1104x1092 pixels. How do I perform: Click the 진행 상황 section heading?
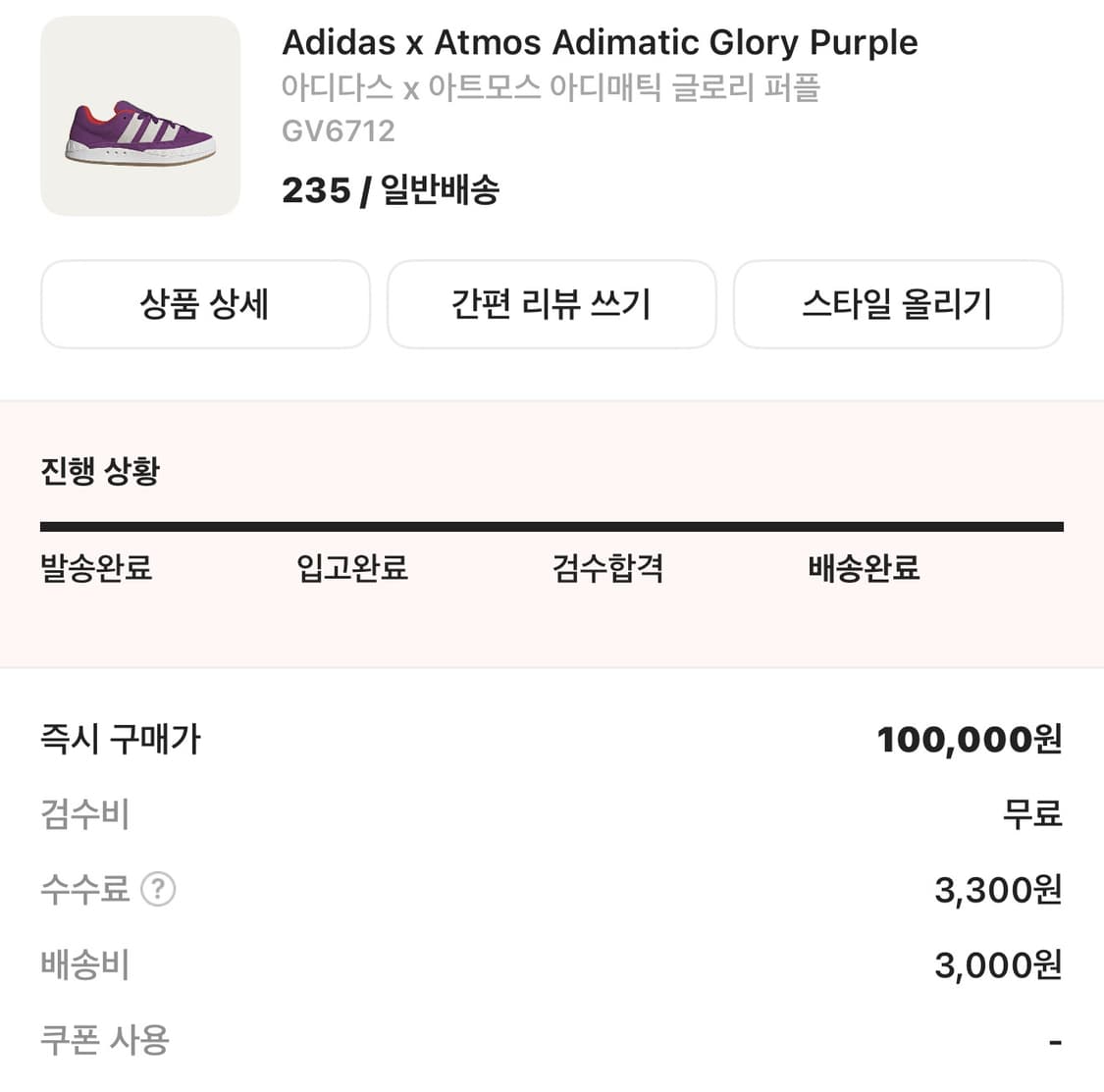[x=100, y=472]
